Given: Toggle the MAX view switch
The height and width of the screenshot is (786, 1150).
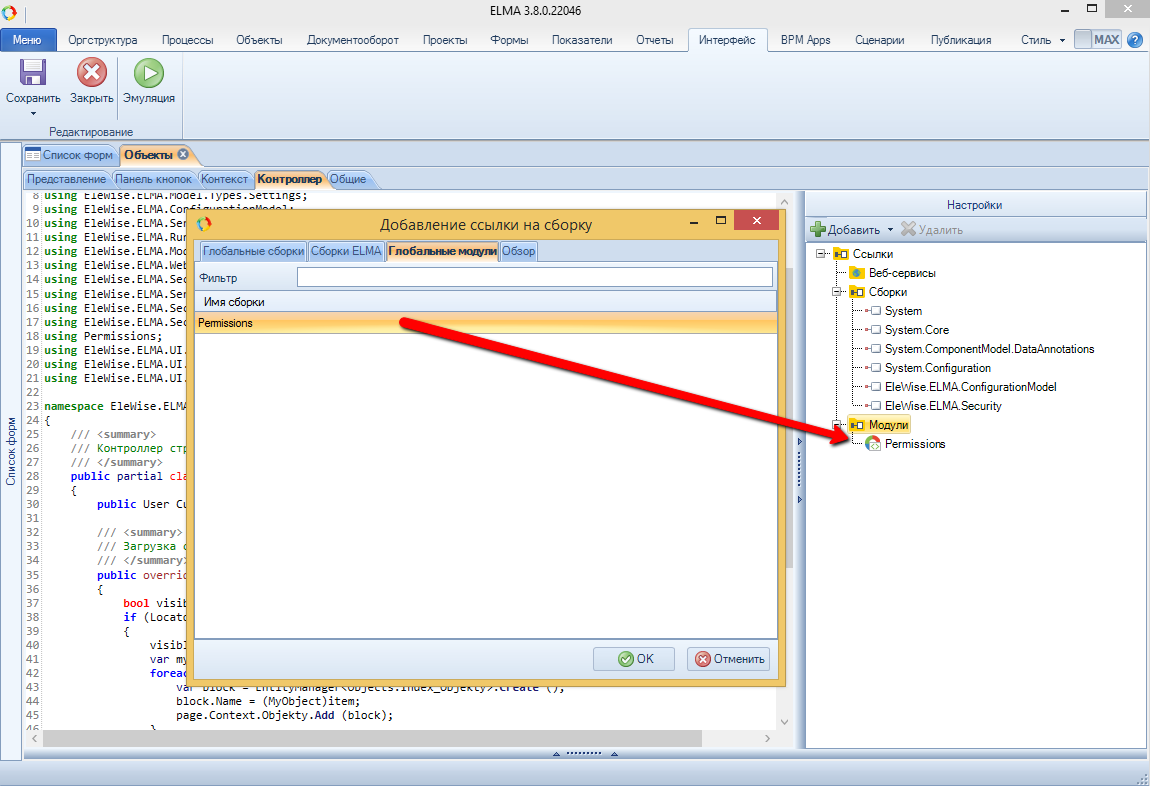Looking at the screenshot, I should [x=1097, y=40].
